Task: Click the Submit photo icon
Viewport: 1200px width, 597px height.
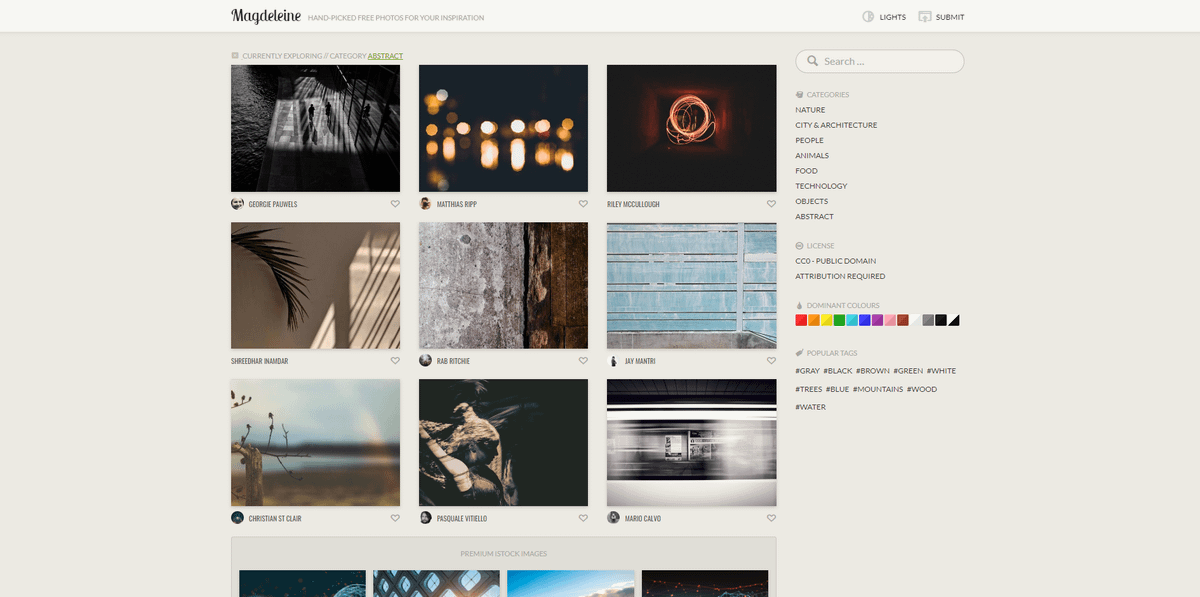Action: pyautogui.click(x=925, y=17)
